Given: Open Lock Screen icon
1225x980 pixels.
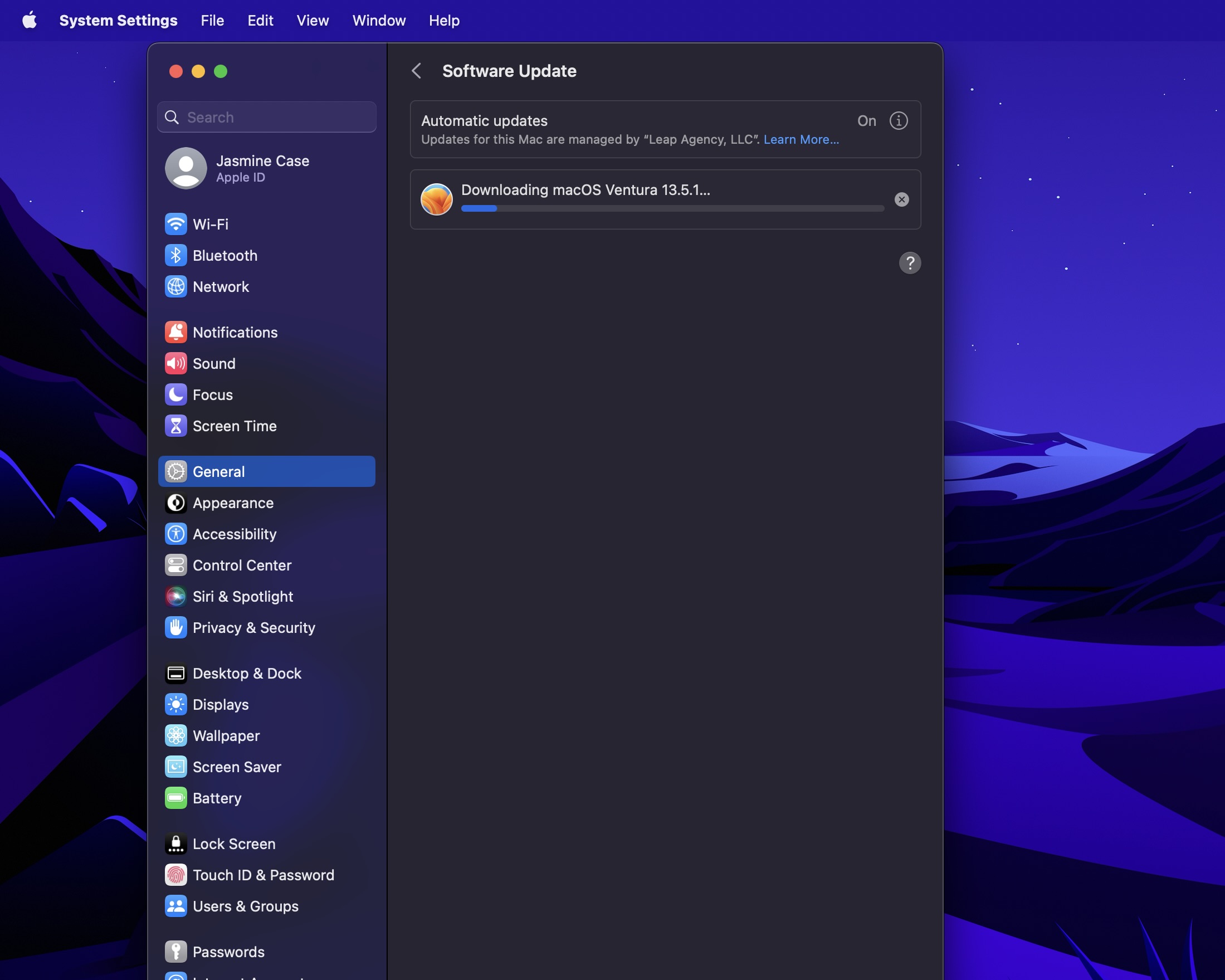Looking at the screenshot, I should (x=175, y=844).
